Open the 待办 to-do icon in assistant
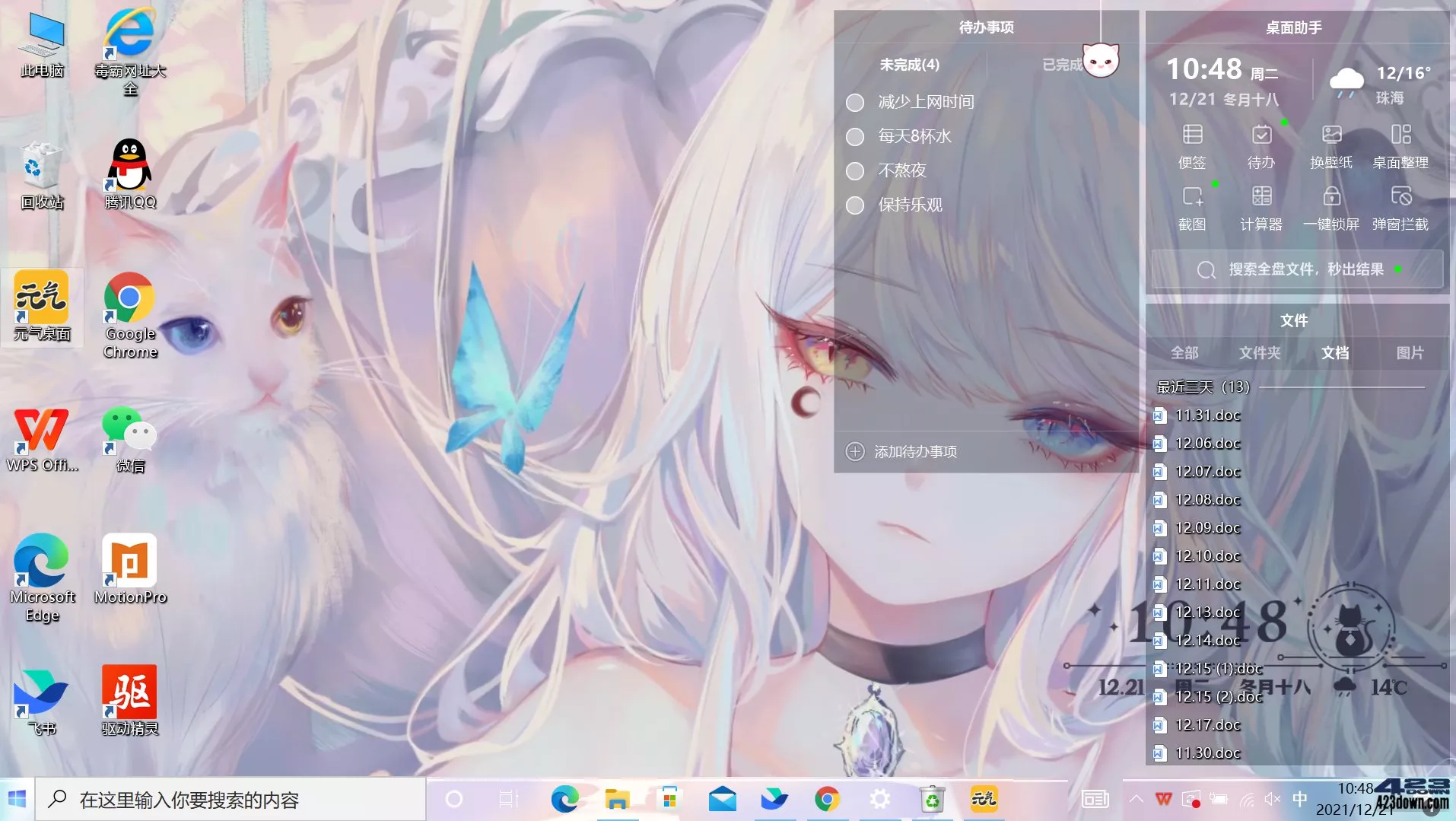1456x821 pixels. point(1261,145)
